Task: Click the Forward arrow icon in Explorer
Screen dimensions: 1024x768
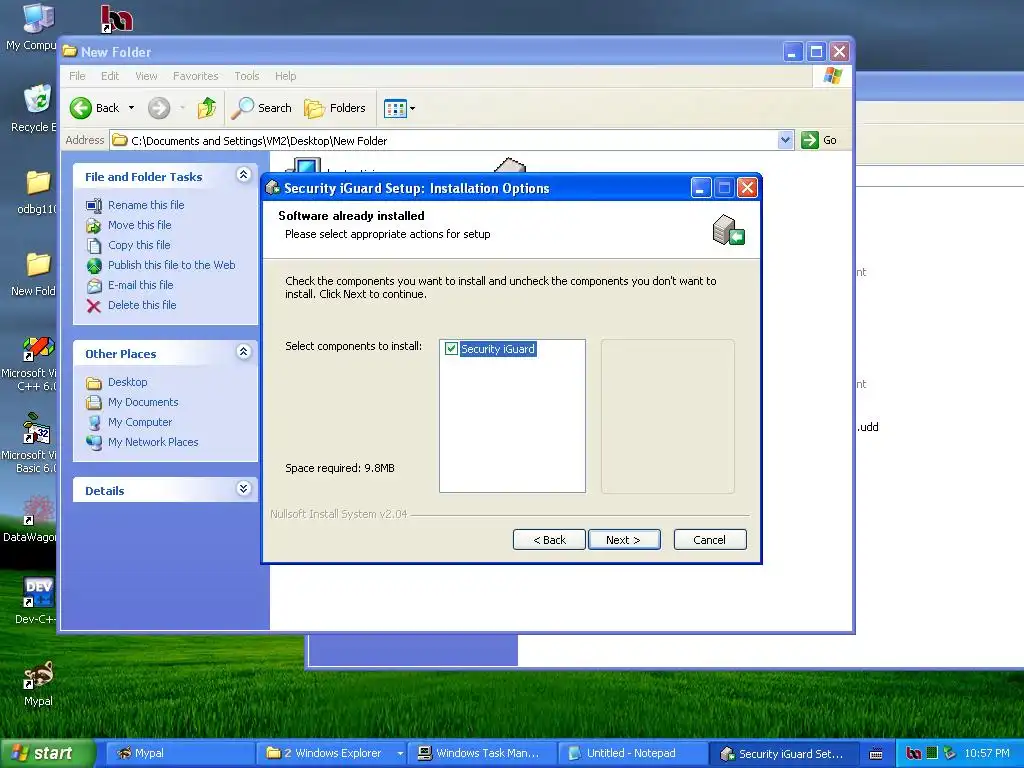Action: pyautogui.click(x=159, y=108)
